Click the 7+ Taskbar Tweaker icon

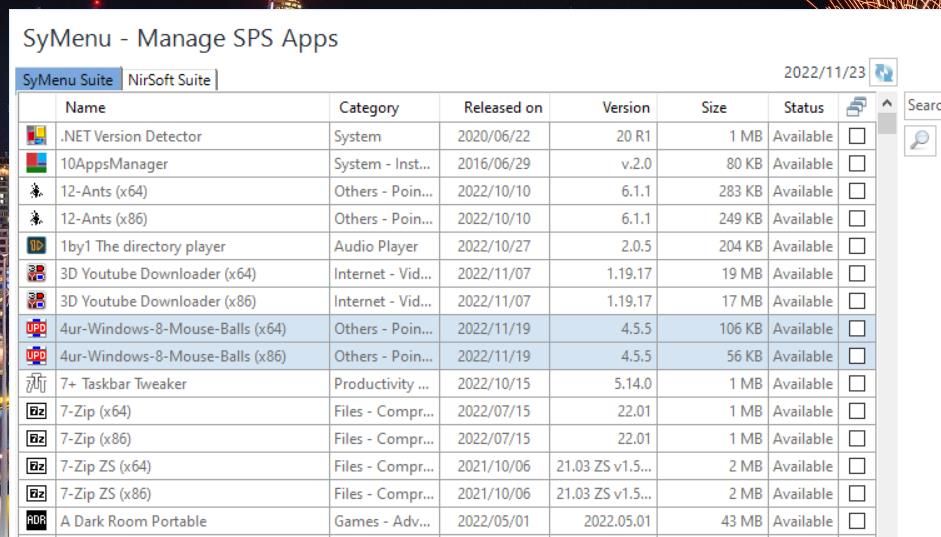pos(37,383)
